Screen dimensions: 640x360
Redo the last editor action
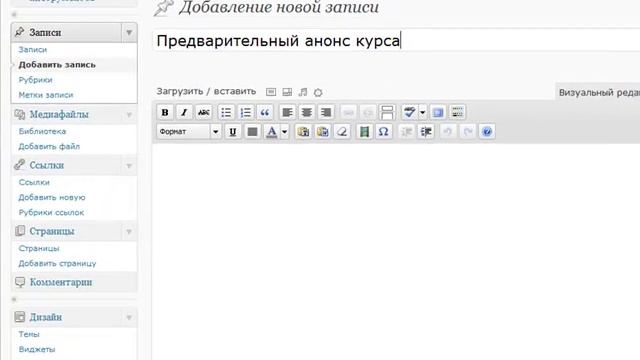[x=467, y=131]
